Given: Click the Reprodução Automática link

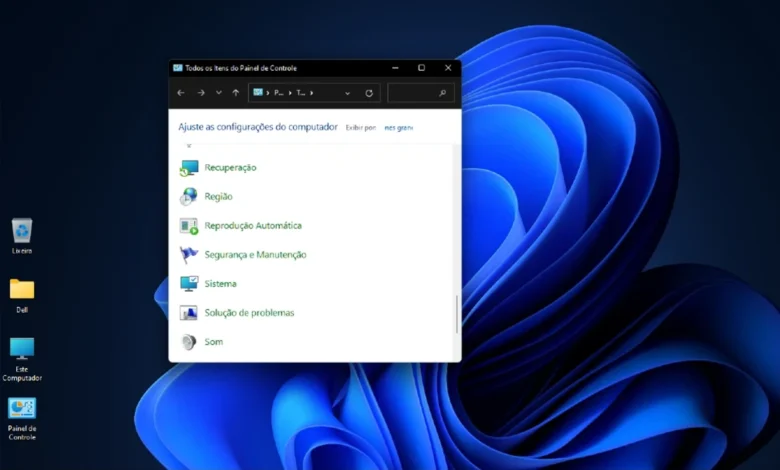Looking at the screenshot, I should [253, 226].
